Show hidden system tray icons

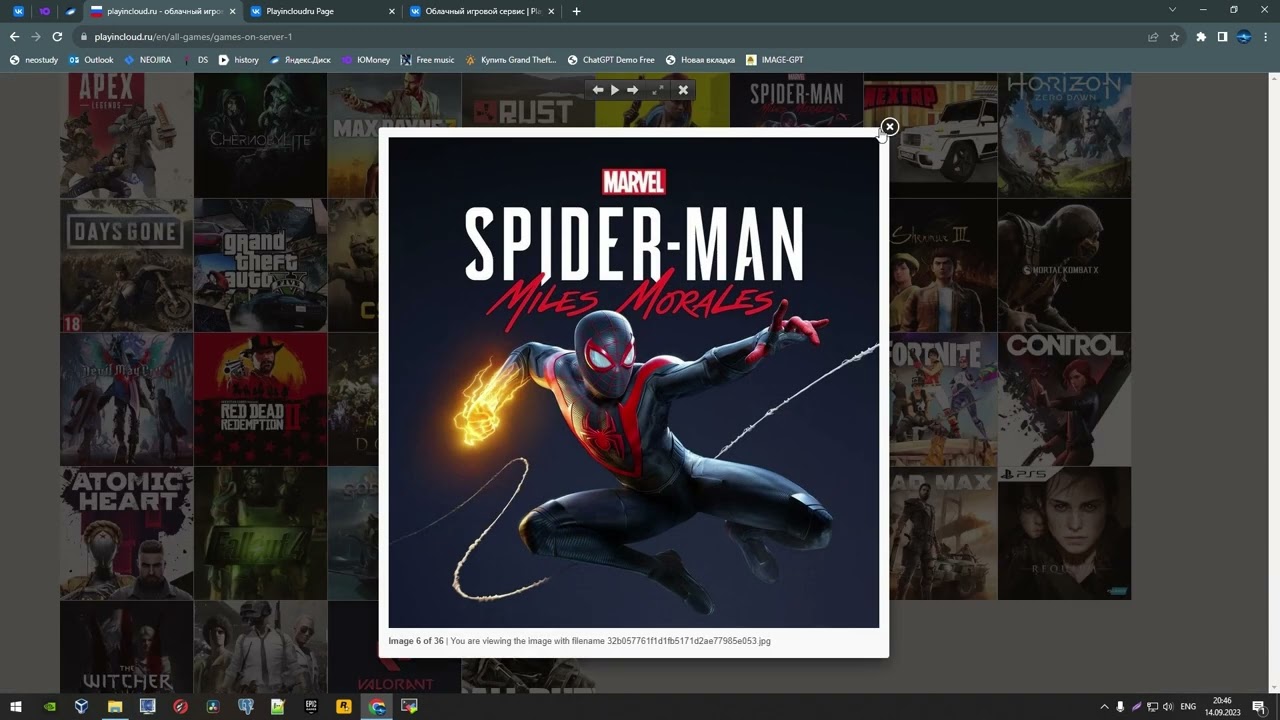[1104, 706]
